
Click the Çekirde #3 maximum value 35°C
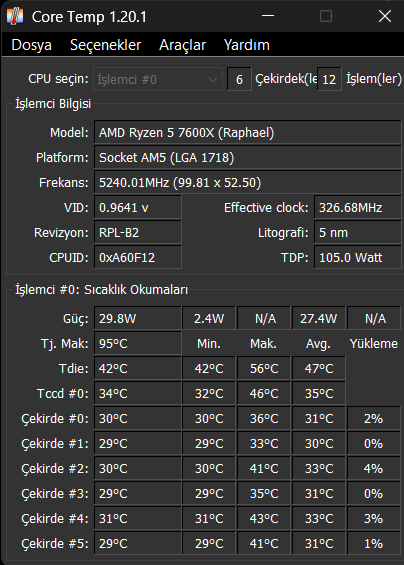264,493
